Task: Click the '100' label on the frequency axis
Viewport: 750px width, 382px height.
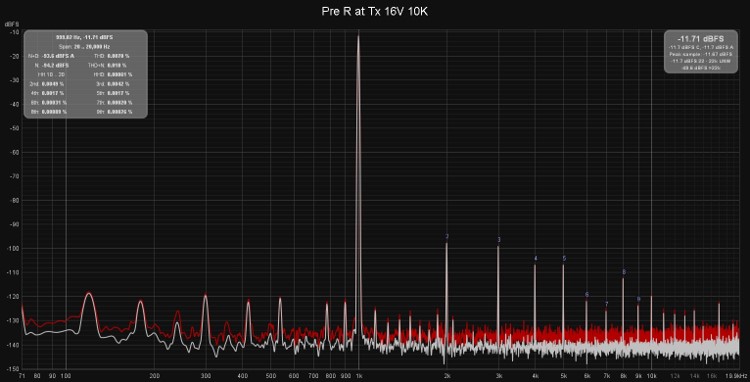Action: point(66,375)
